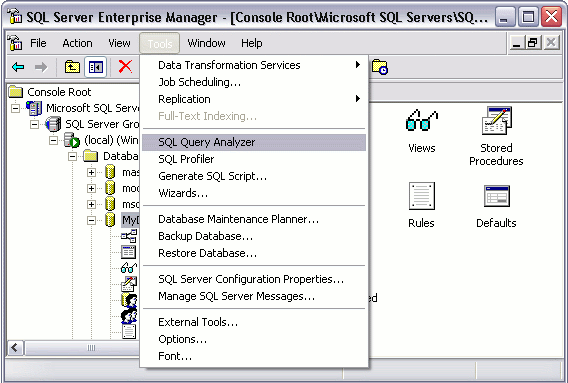
Task: Close the open Tools menu
Action: 160,43
